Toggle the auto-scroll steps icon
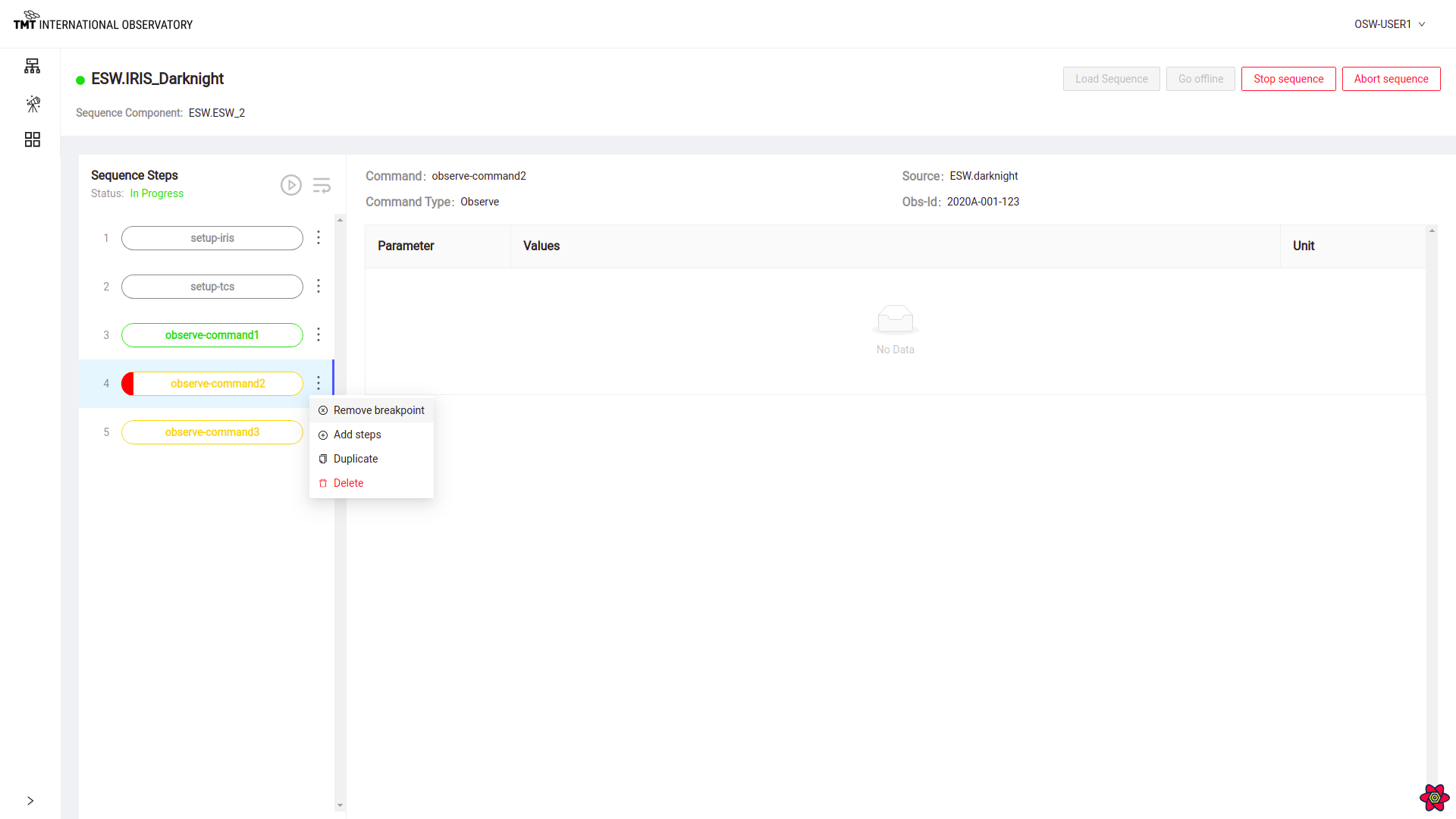Image resolution: width=1456 pixels, height=819 pixels. click(x=322, y=185)
